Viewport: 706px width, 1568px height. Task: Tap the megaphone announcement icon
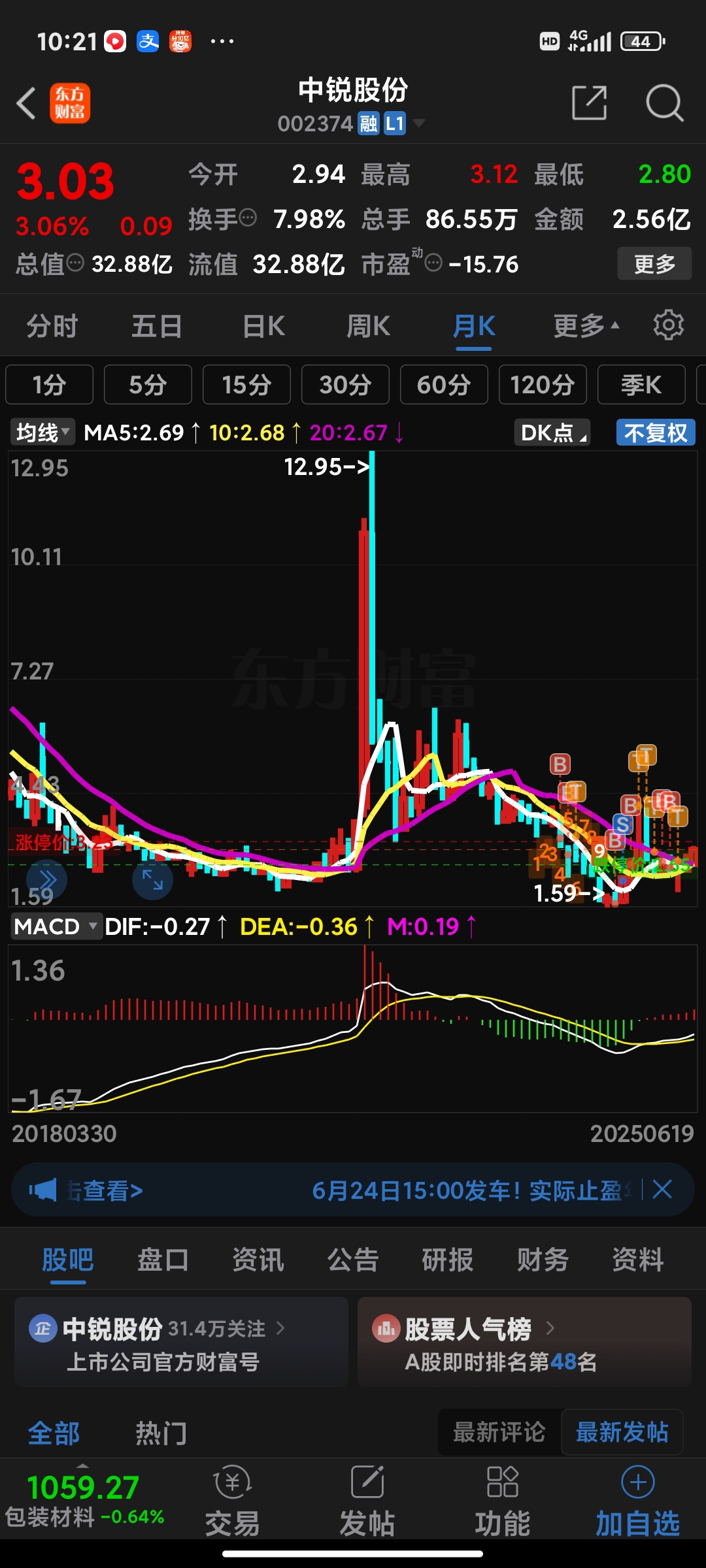tap(43, 1190)
